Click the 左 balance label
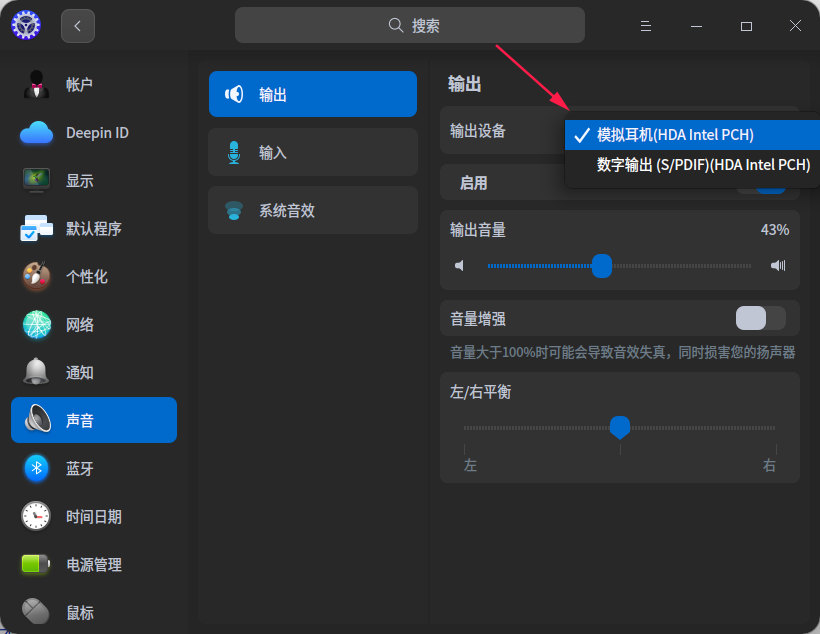820x634 pixels. tap(470, 465)
